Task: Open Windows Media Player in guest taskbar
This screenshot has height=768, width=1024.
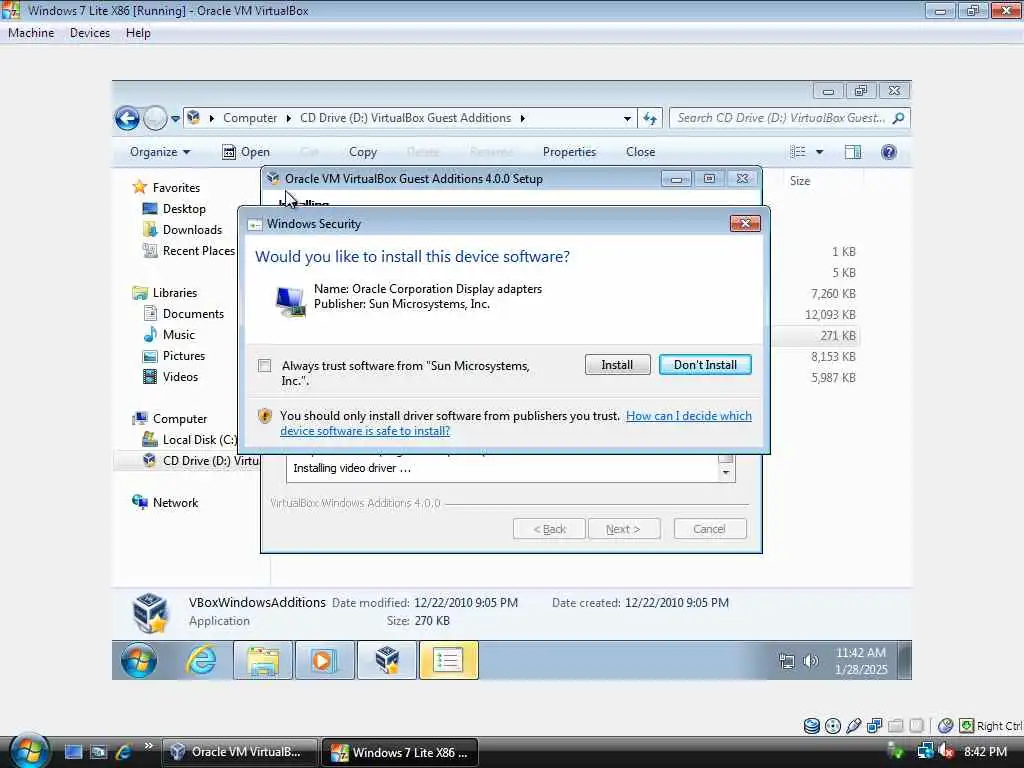Action: 324,660
